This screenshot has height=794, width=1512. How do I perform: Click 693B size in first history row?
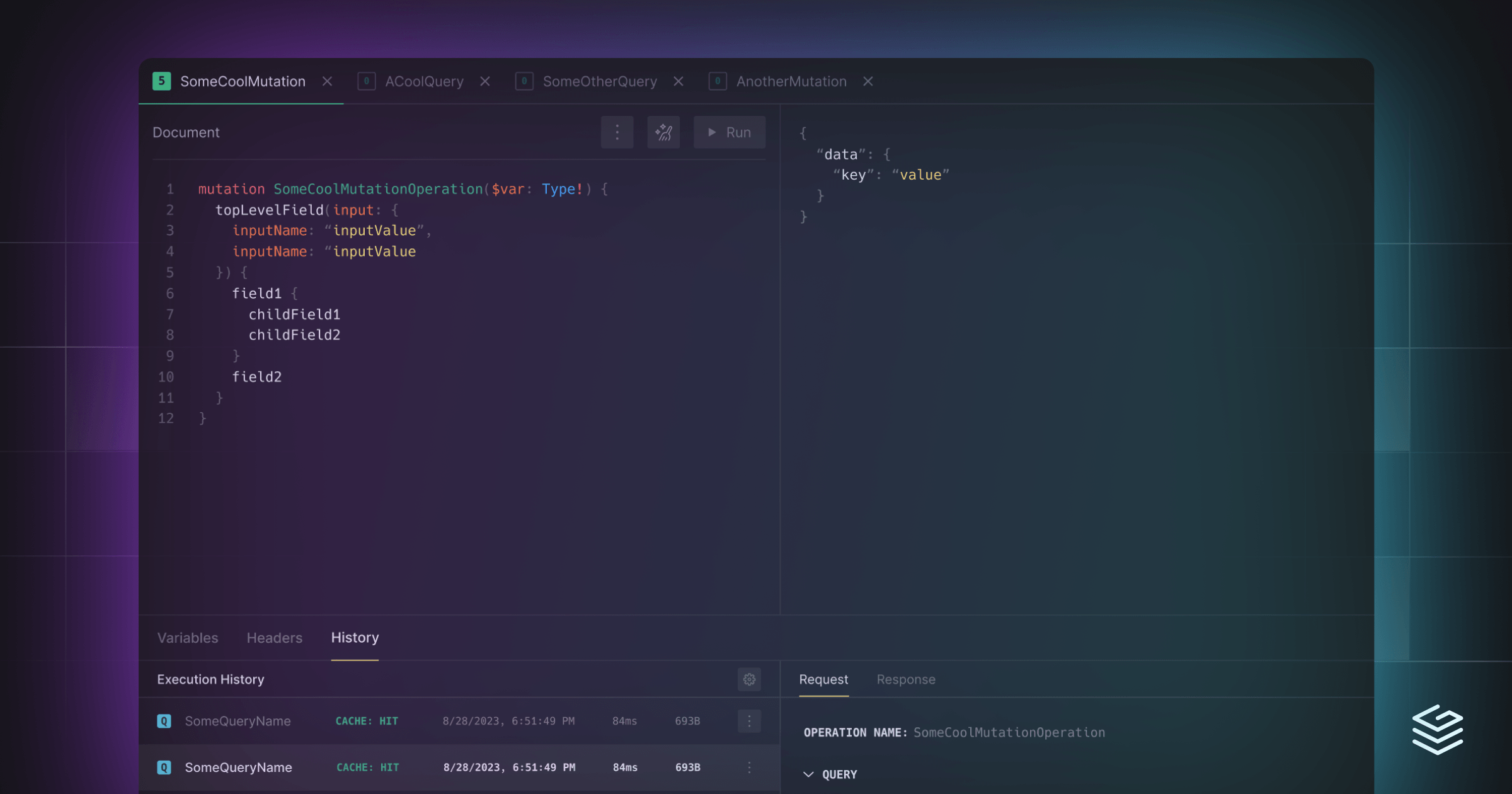click(x=687, y=721)
